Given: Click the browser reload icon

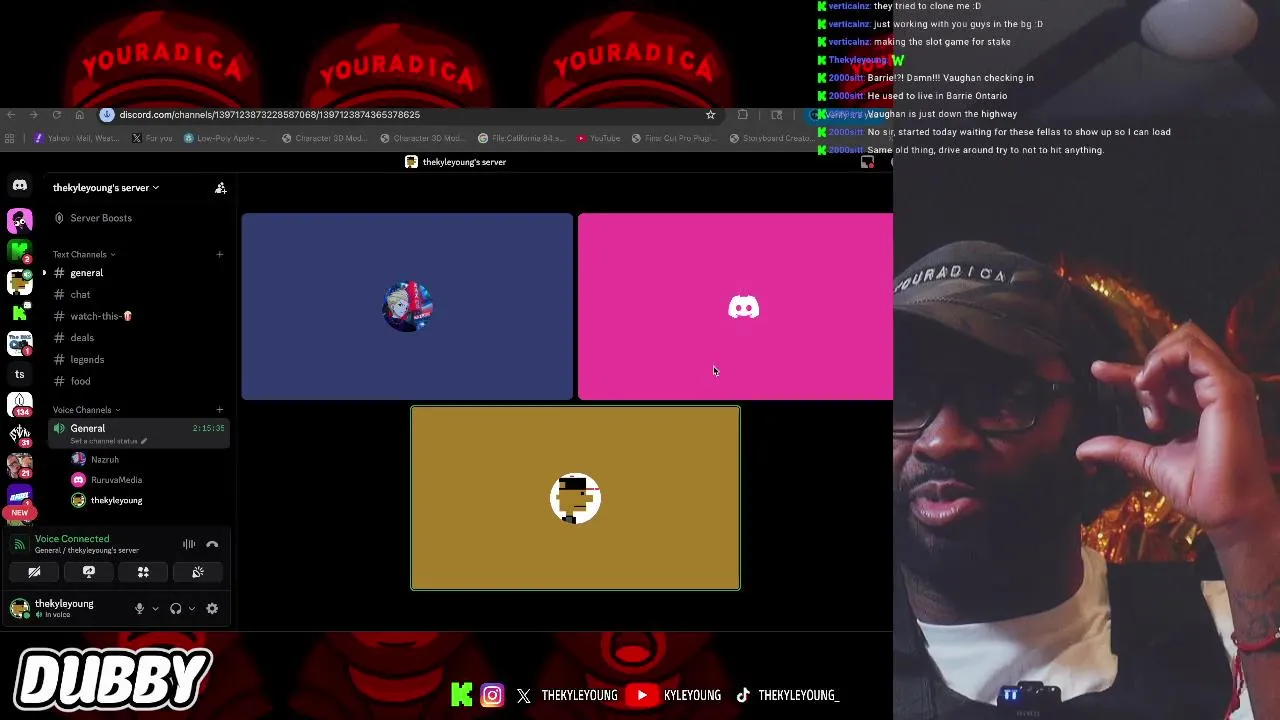Looking at the screenshot, I should pyautogui.click(x=57, y=115).
